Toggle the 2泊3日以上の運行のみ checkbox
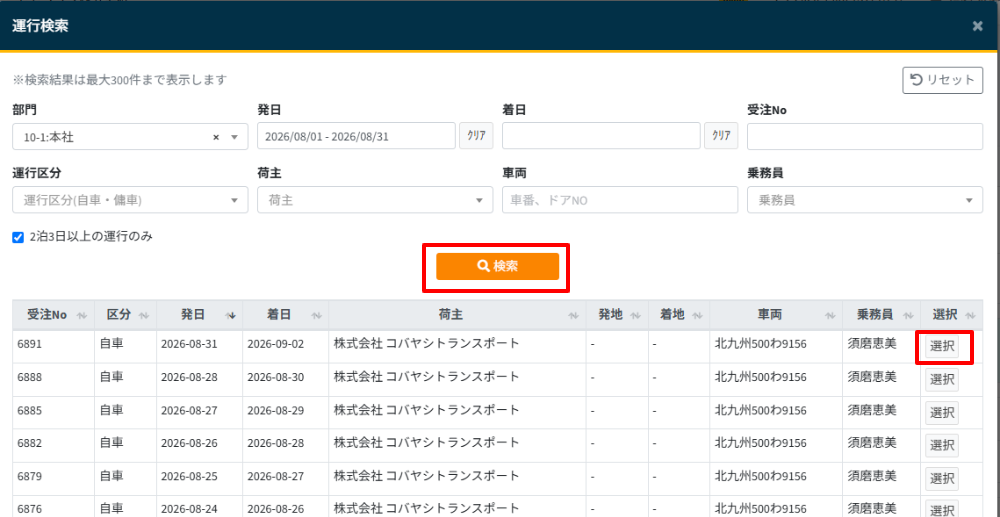The height and width of the screenshot is (517, 1000). point(18,237)
